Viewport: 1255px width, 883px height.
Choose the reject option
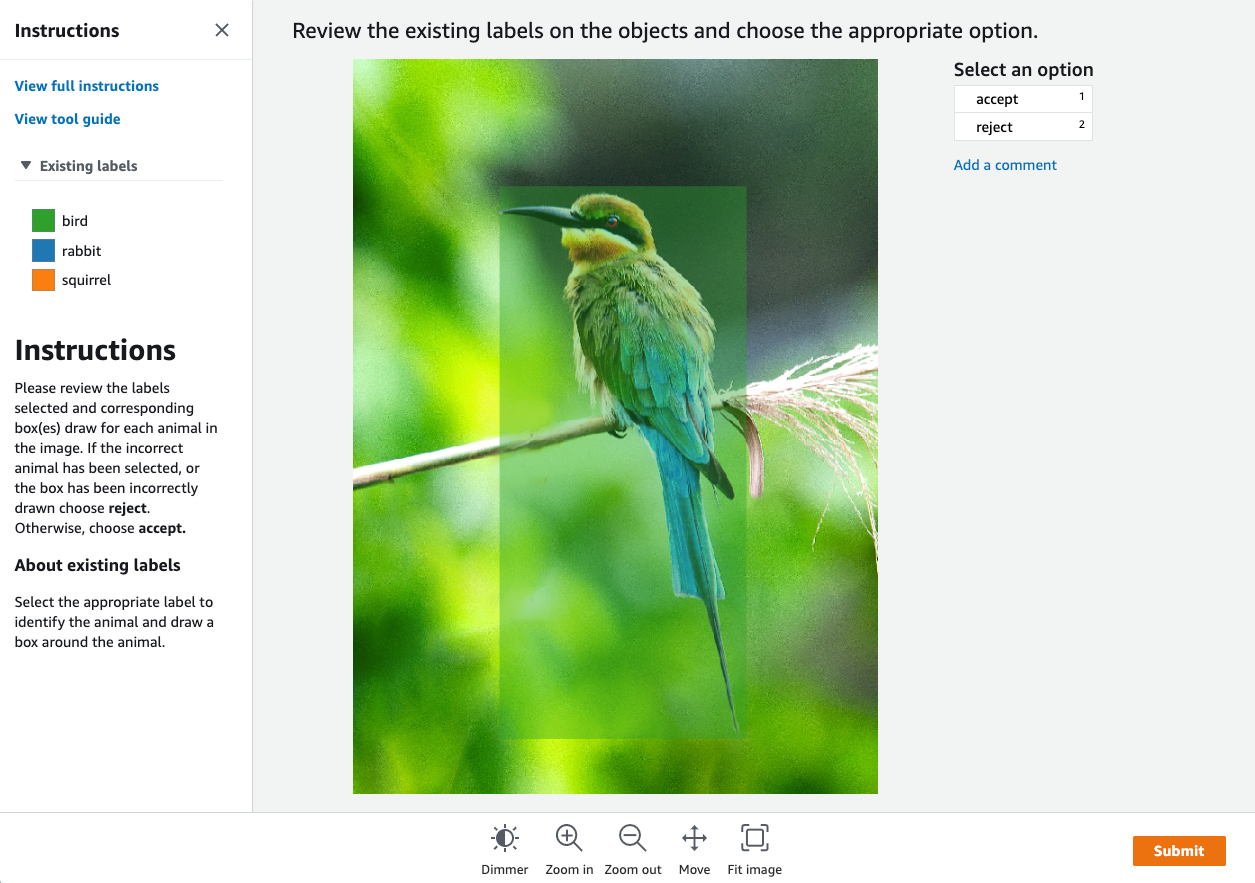pos(1022,127)
